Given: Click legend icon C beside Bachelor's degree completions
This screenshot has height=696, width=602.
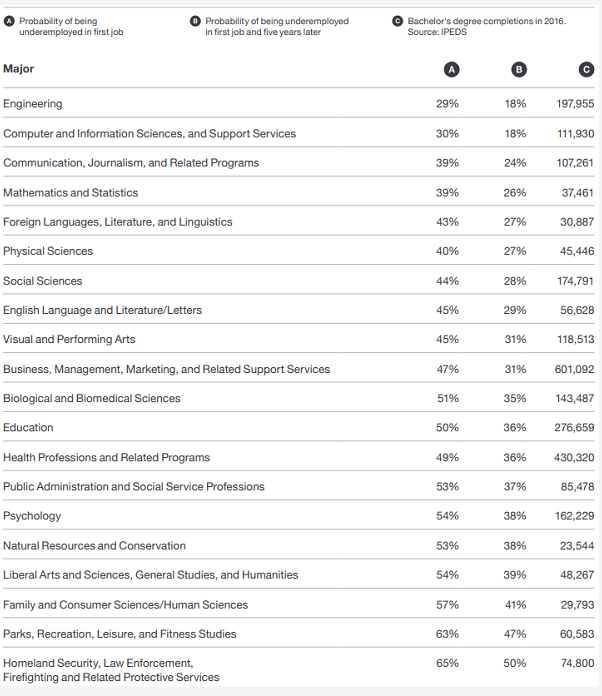Looking at the screenshot, I should [398, 21].
